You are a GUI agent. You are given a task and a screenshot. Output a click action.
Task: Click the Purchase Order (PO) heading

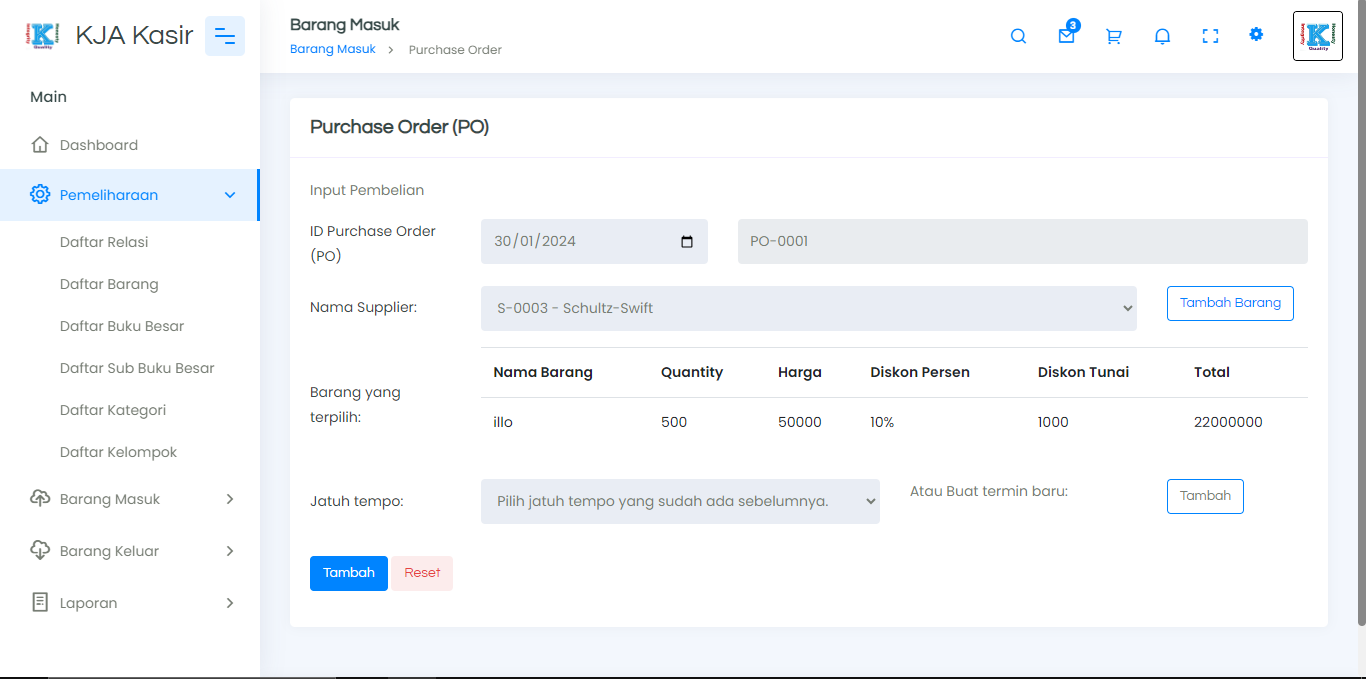[399, 127]
